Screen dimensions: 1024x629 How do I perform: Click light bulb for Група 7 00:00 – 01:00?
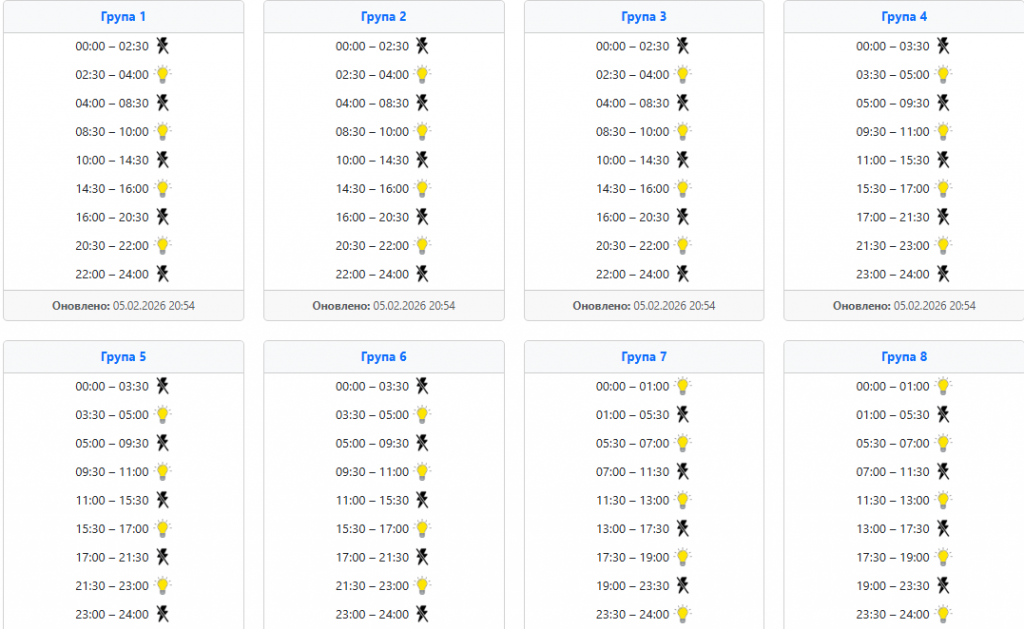[x=683, y=386]
